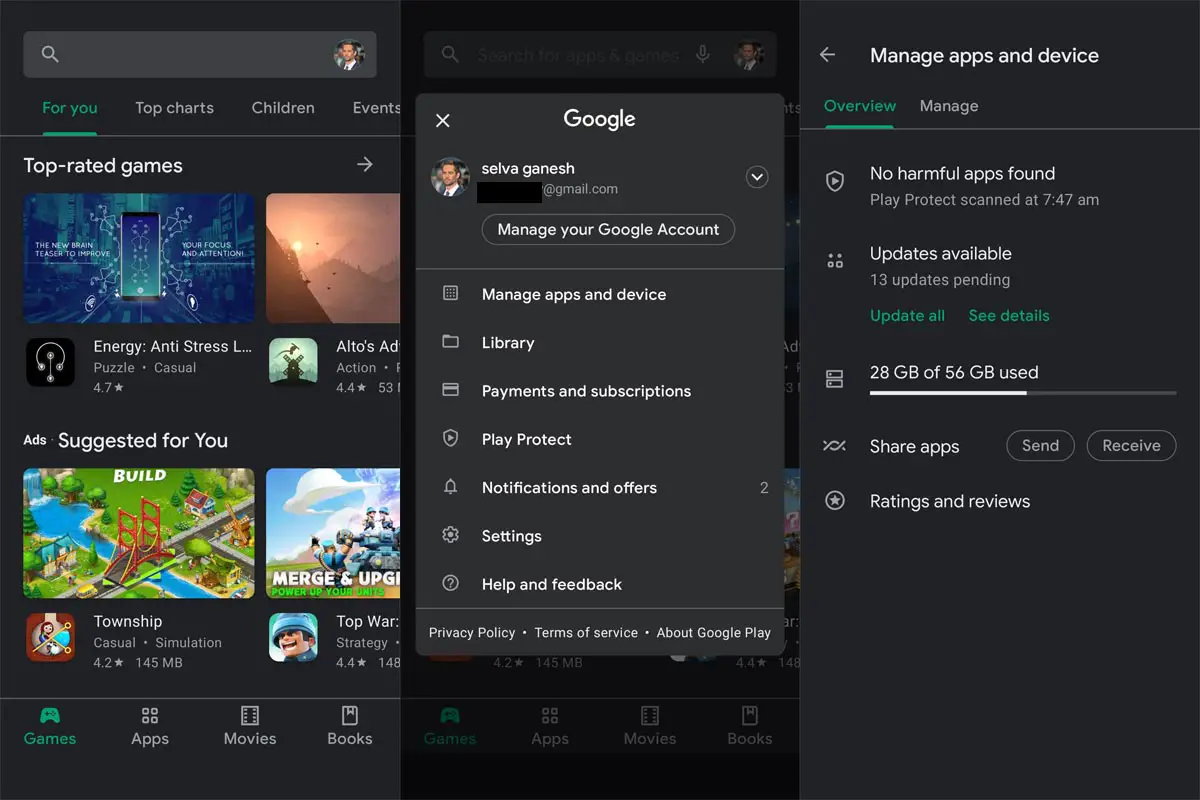Select Games in left screen bottom navigation
1200x800 pixels.
pyautogui.click(x=50, y=726)
